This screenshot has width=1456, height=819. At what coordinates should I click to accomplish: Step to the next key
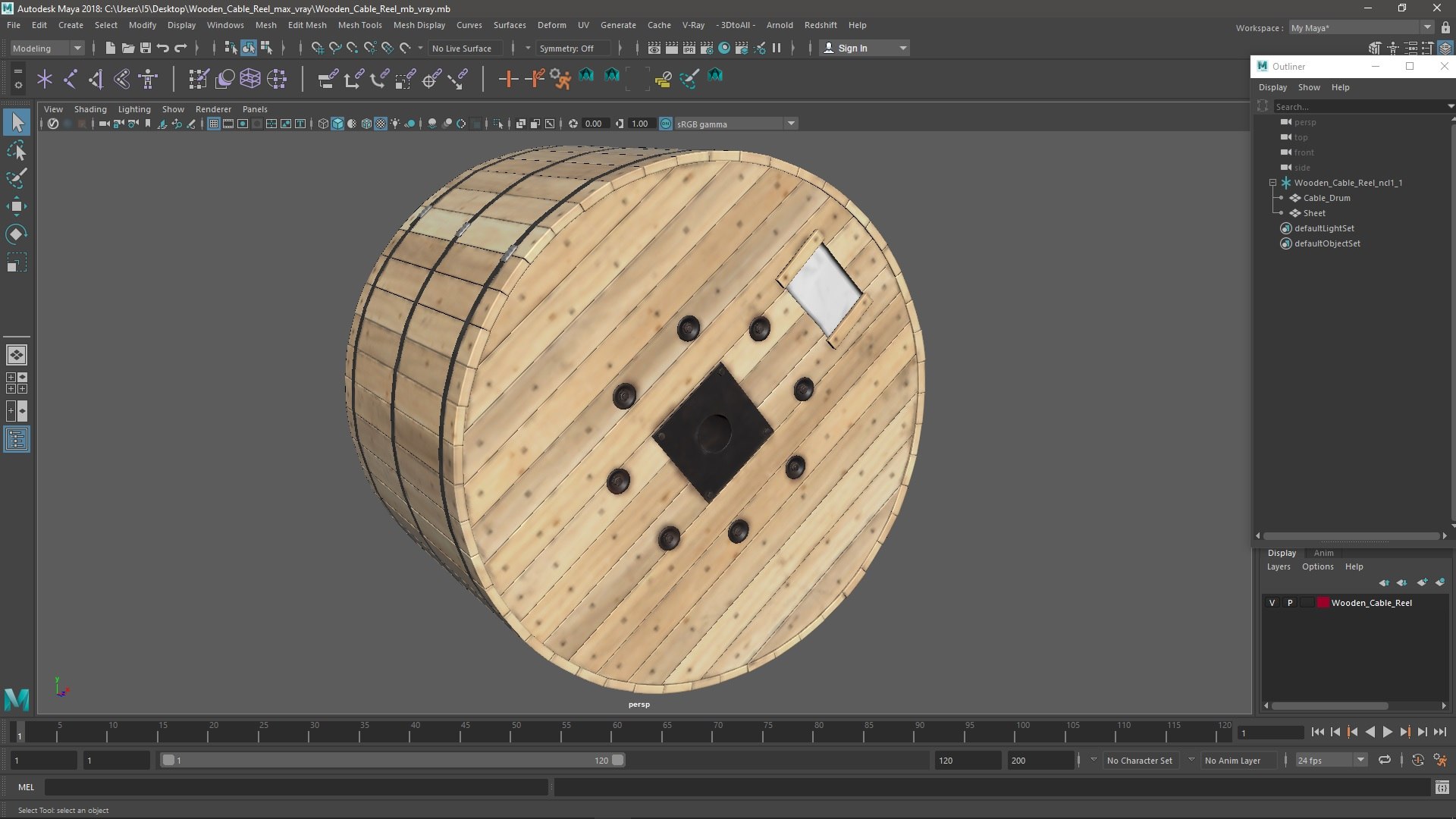(1404, 732)
